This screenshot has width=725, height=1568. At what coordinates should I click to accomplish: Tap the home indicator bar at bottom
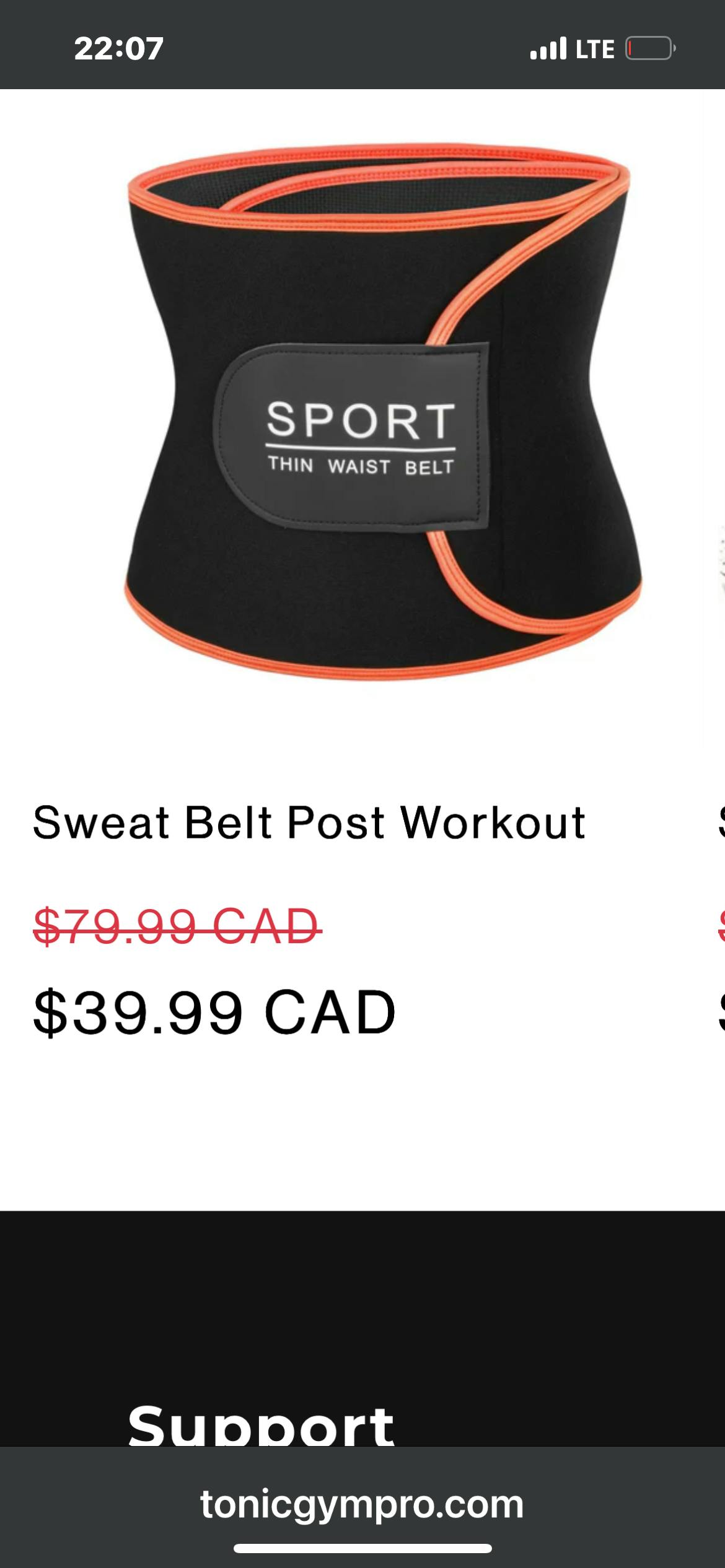362,1548
